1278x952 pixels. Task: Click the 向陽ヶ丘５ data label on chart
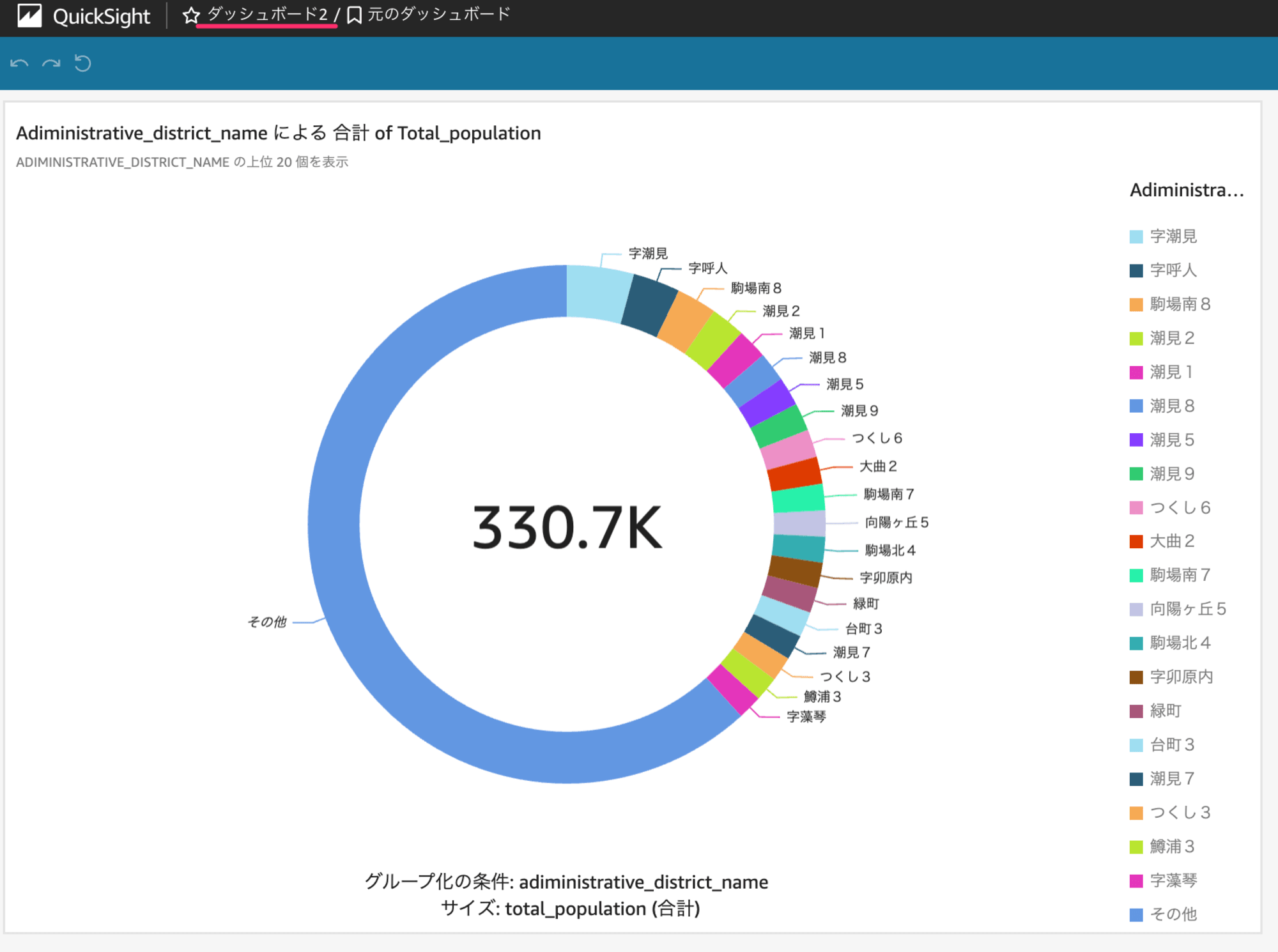pyautogui.click(x=897, y=523)
